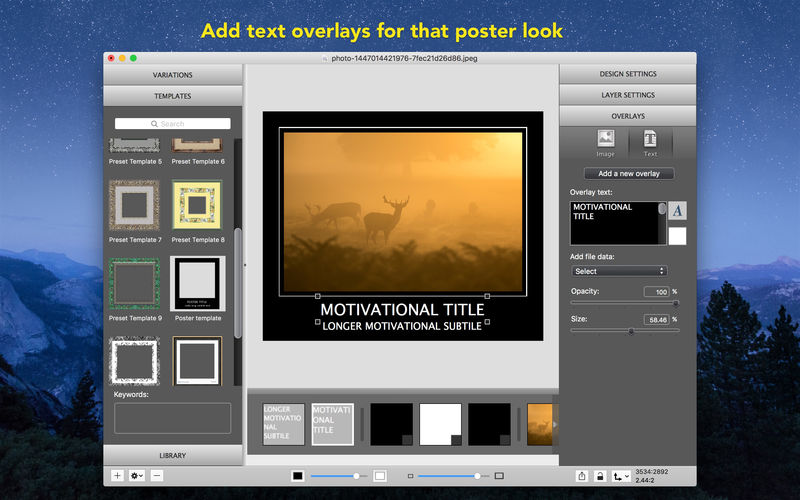
Task: Select the Poster template thumbnail
Action: point(197,284)
